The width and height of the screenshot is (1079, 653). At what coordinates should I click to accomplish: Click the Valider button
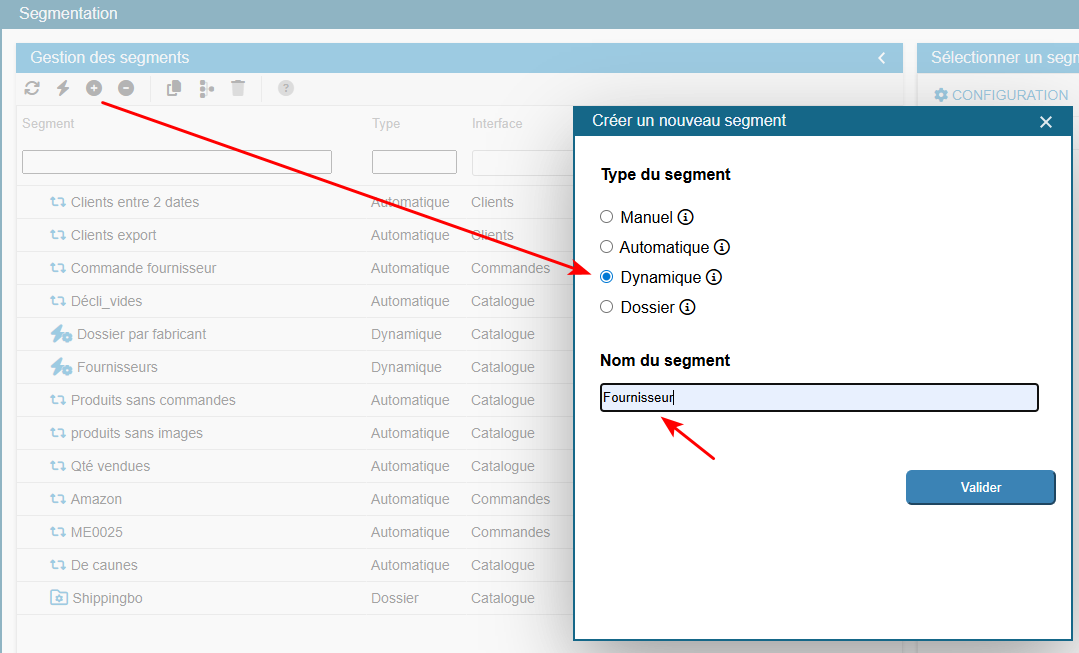(980, 487)
